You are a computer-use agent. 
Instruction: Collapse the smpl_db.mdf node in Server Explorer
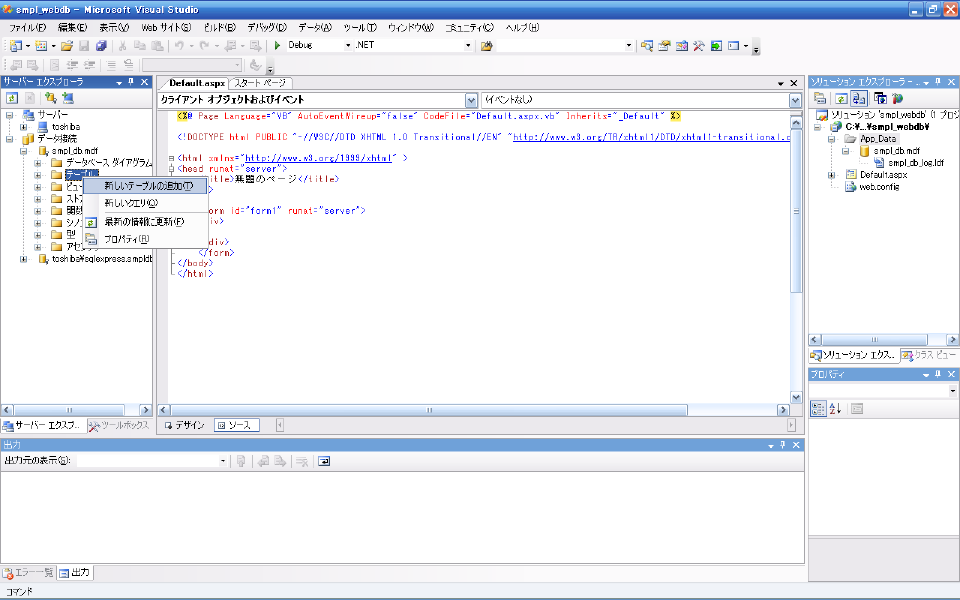24,151
